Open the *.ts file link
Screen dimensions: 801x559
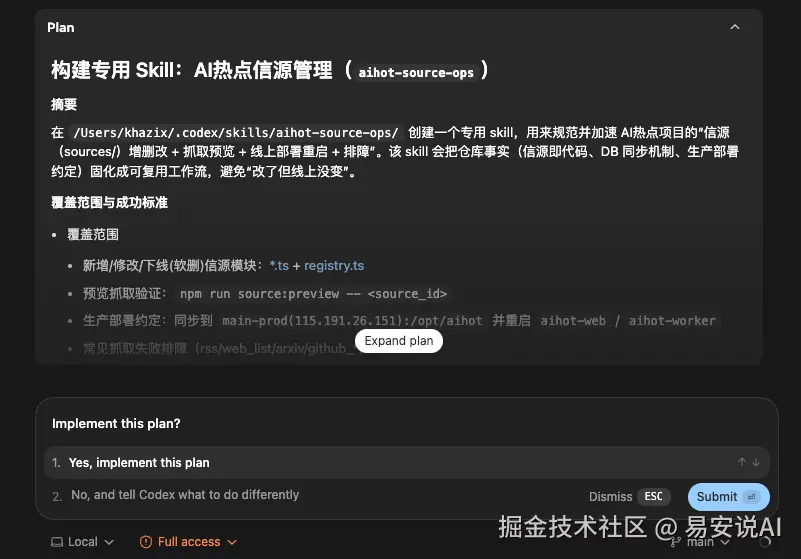[x=279, y=266]
